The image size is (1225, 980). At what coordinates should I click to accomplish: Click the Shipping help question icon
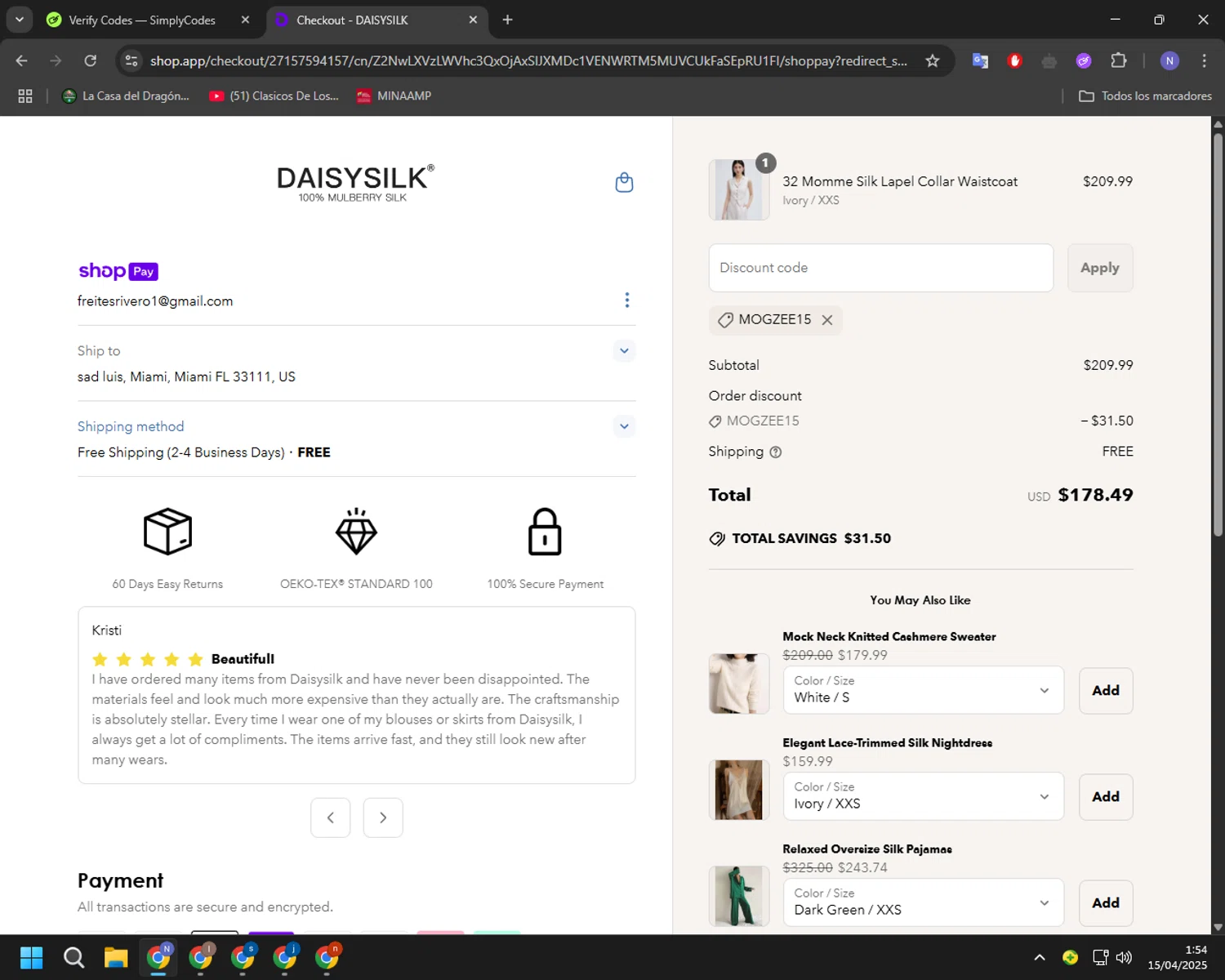pos(776,452)
